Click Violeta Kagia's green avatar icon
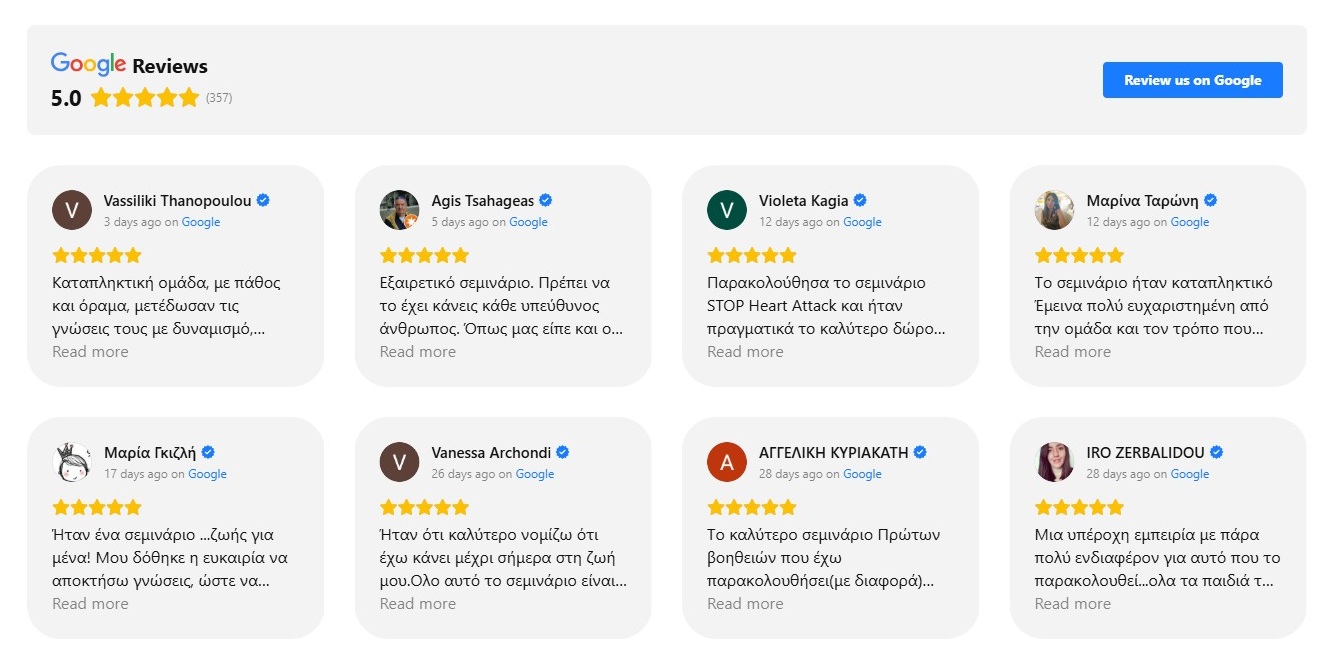1339x647 pixels. (x=726, y=210)
